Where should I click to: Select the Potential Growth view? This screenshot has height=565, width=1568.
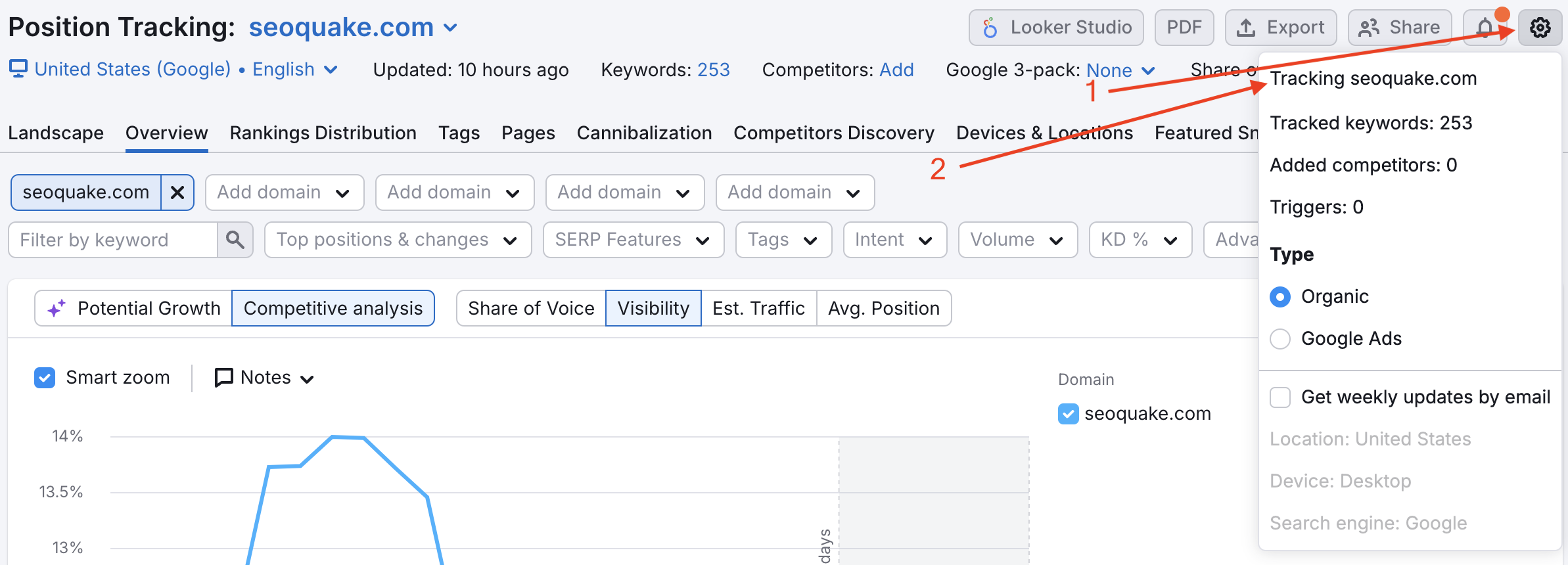[133, 308]
